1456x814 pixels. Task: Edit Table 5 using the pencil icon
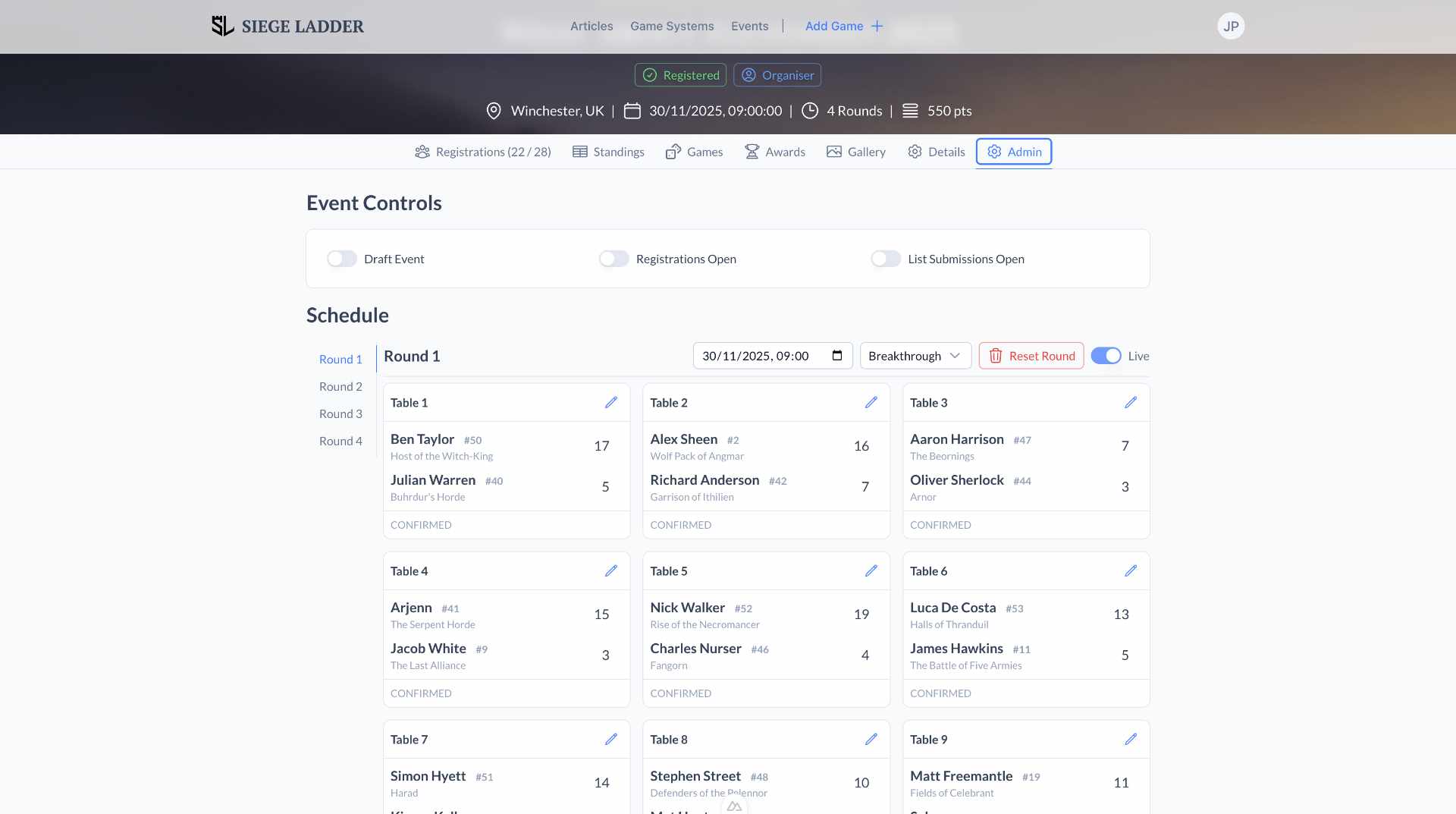point(871,571)
